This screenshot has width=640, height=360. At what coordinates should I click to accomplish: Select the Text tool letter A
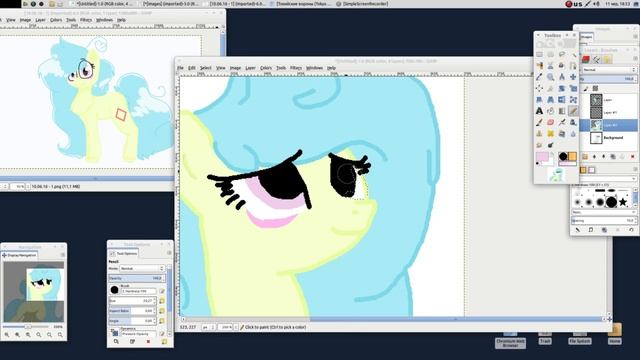(539, 111)
